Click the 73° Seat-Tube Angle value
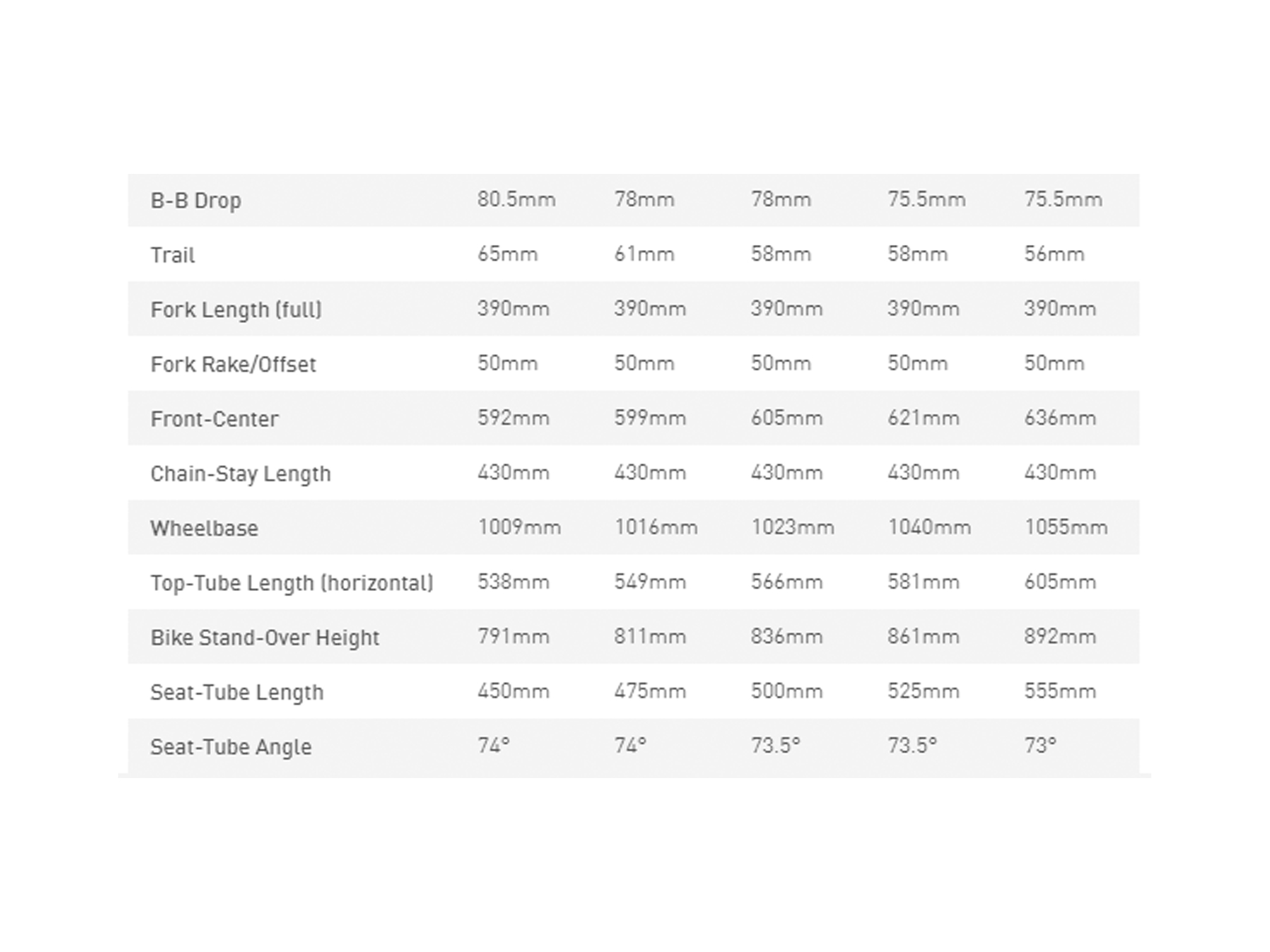This screenshot has height=952, width=1270. coord(1040,745)
